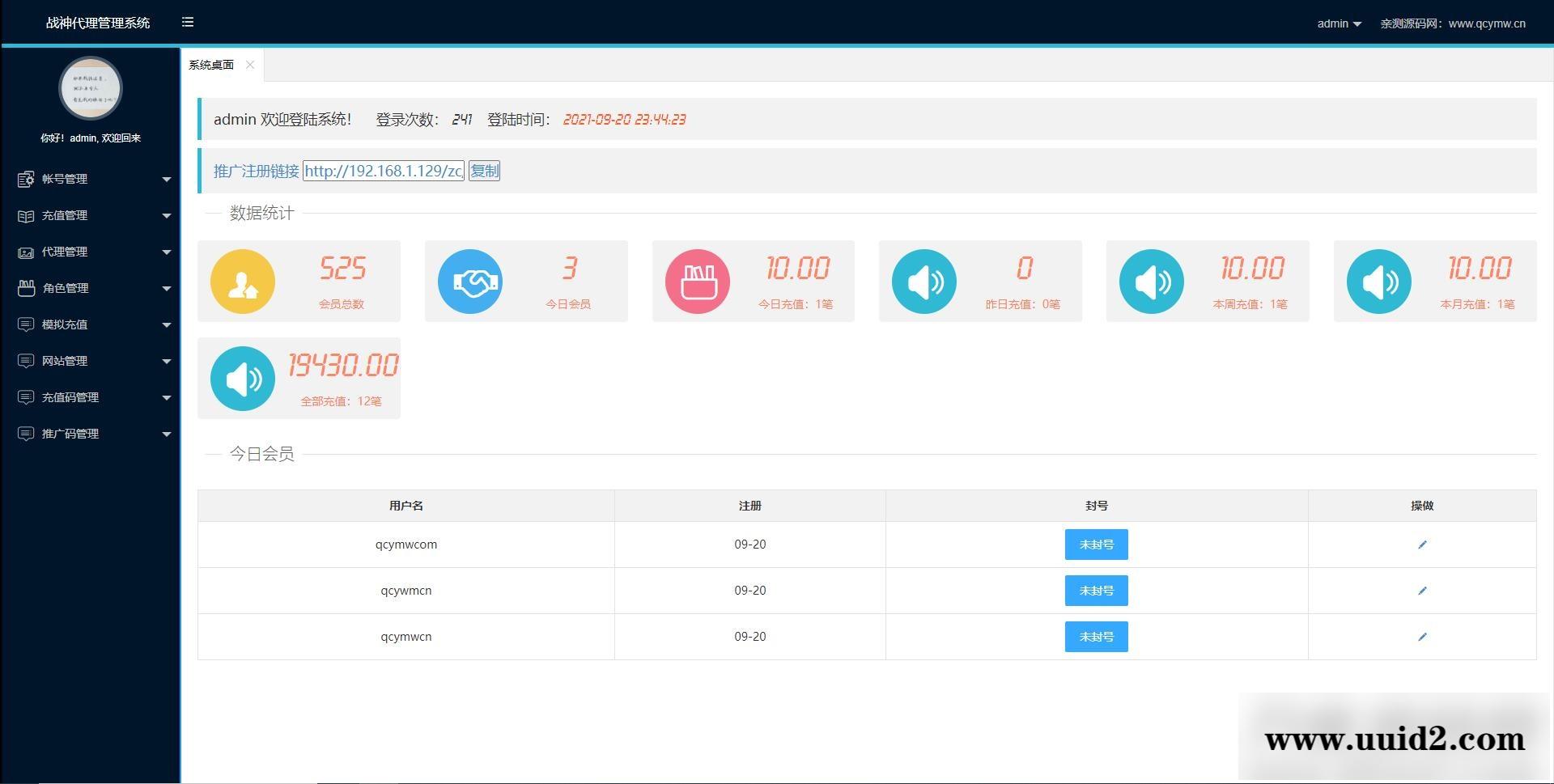Image resolution: width=1554 pixels, height=784 pixels.
Task: Click the edit pencil for qcywmcn
Action: [x=1422, y=591]
